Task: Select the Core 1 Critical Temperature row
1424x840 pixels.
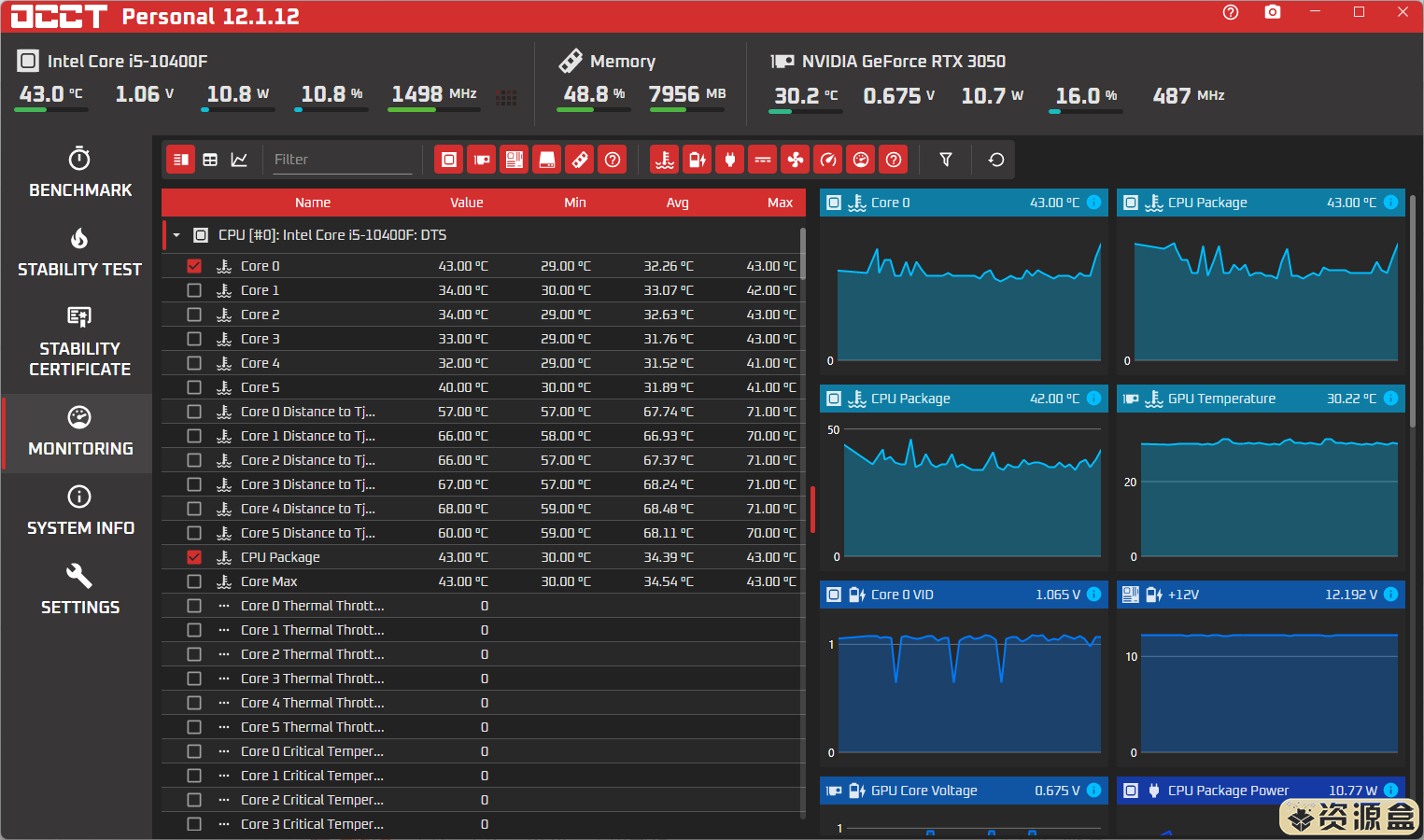Action: 484,776
